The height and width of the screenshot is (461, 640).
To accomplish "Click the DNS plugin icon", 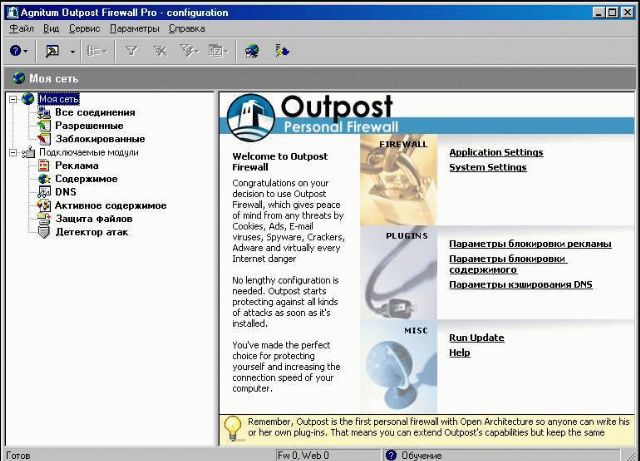I will (44, 192).
